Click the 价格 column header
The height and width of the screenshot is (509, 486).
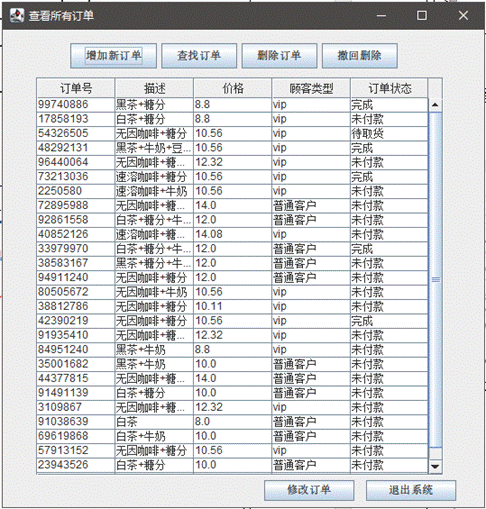click(233, 88)
